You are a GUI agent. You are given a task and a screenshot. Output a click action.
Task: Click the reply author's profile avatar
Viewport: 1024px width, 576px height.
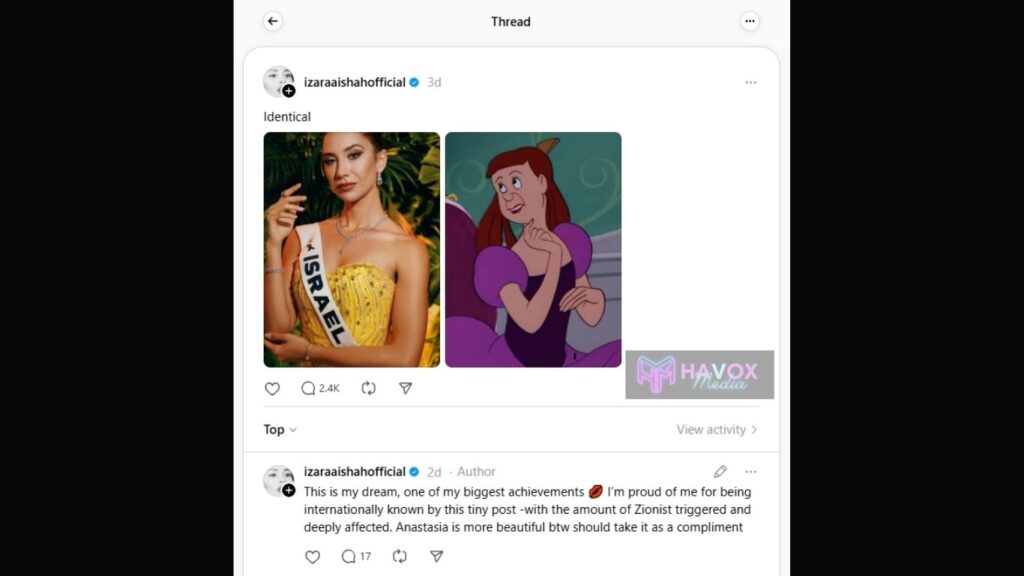click(277, 479)
